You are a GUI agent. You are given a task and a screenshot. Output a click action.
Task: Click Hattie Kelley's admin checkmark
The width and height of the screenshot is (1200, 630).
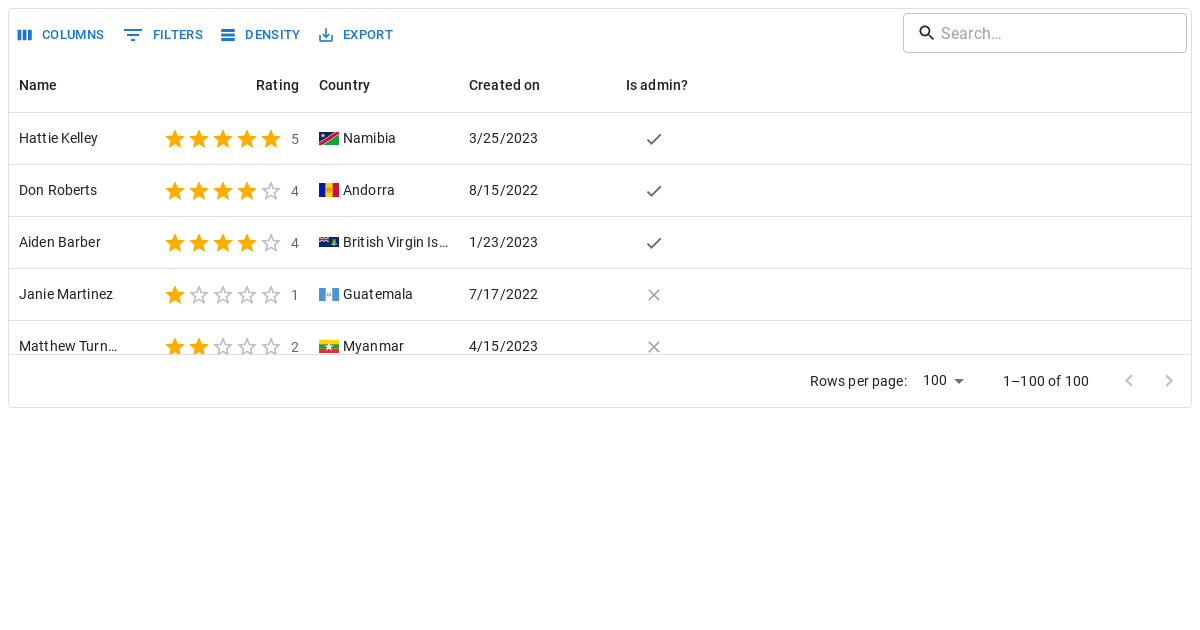pos(654,139)
